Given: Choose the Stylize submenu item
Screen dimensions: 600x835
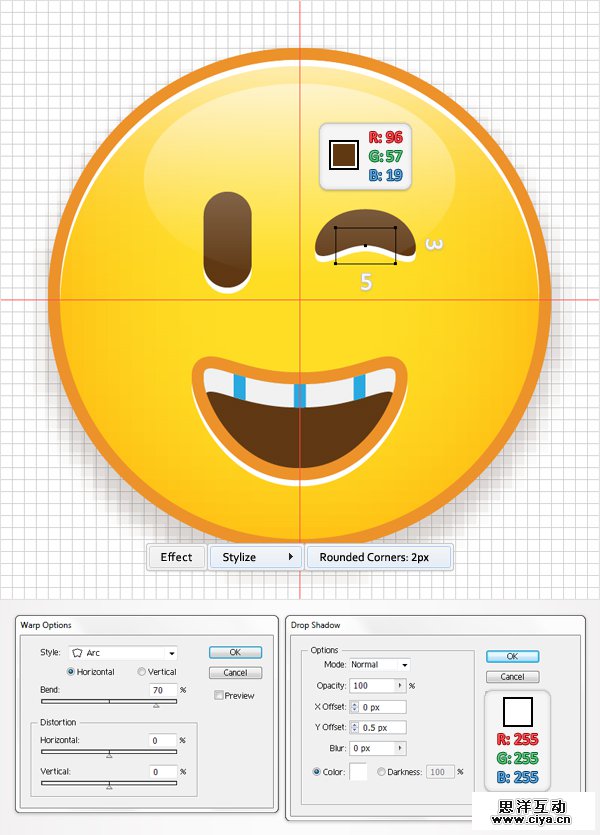Looking at the screenshot, I should 255,557.
